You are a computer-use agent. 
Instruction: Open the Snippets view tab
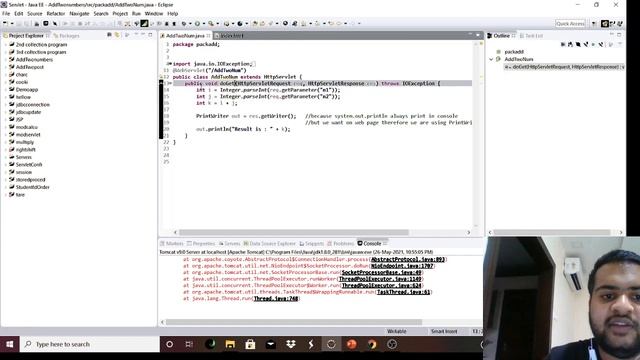coord(312,243)
